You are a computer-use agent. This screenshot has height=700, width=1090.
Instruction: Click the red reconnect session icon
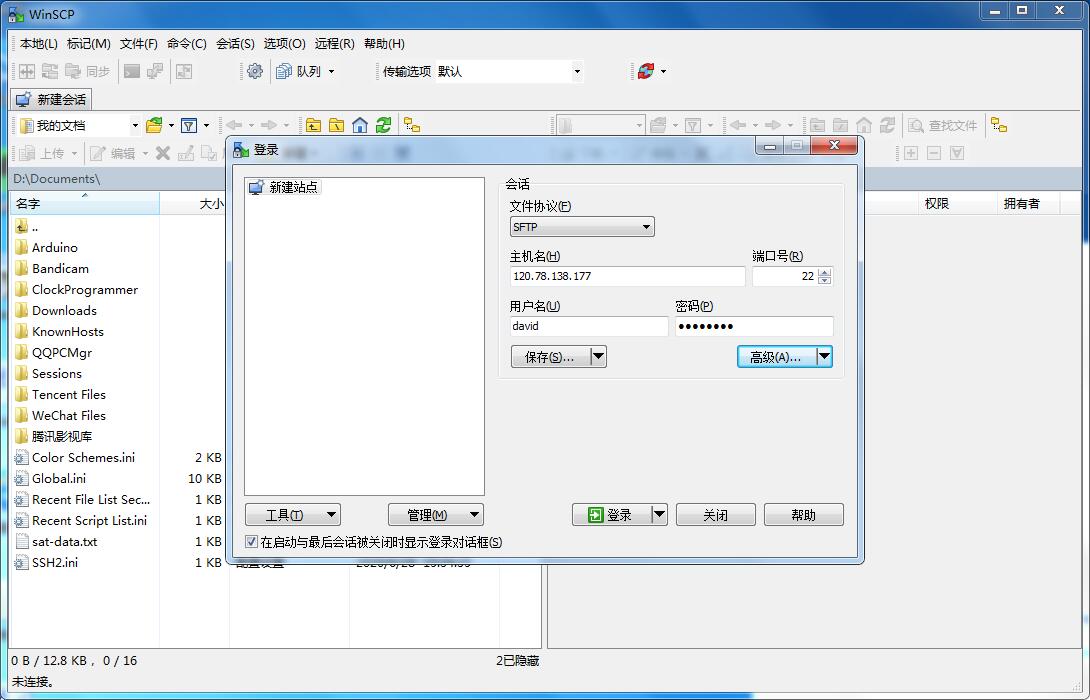646,71
